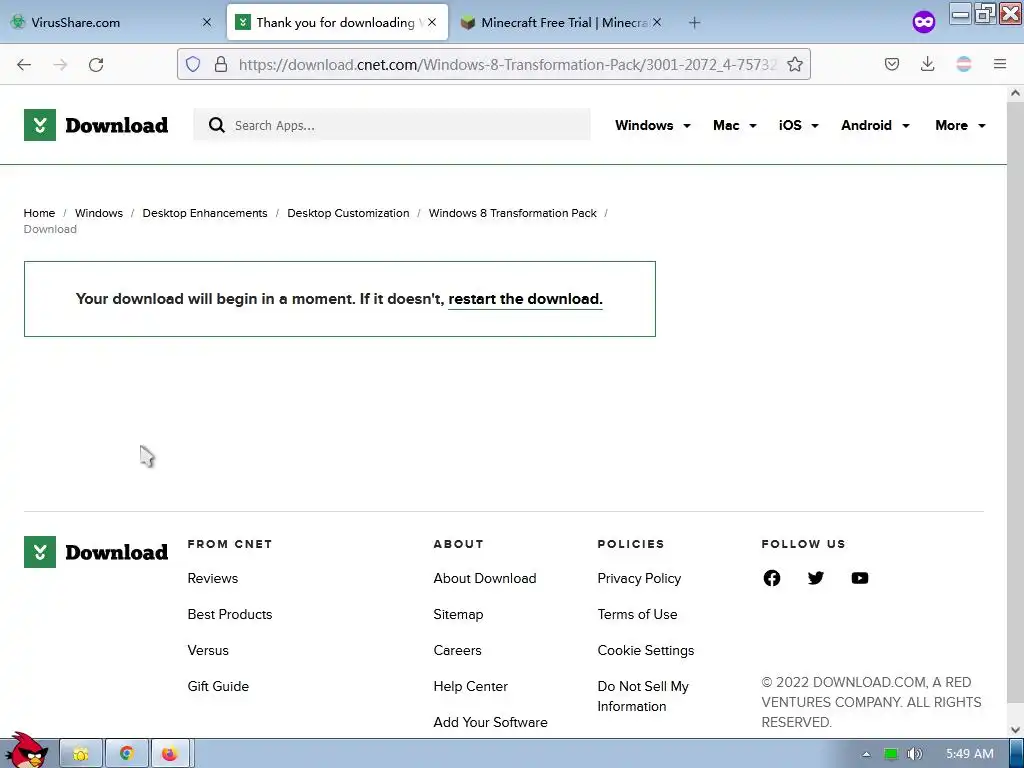The width and height of the screenshot is (1024, 768).
Task: Open the Twitter follow icon
Action: point(816,578)
